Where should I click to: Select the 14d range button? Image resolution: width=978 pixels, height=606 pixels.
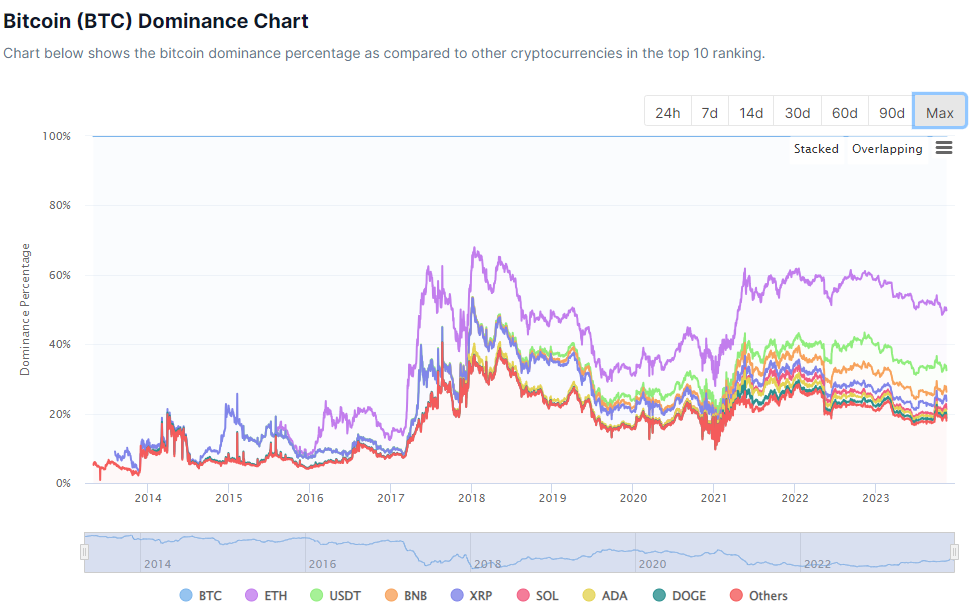pos(751,112)
